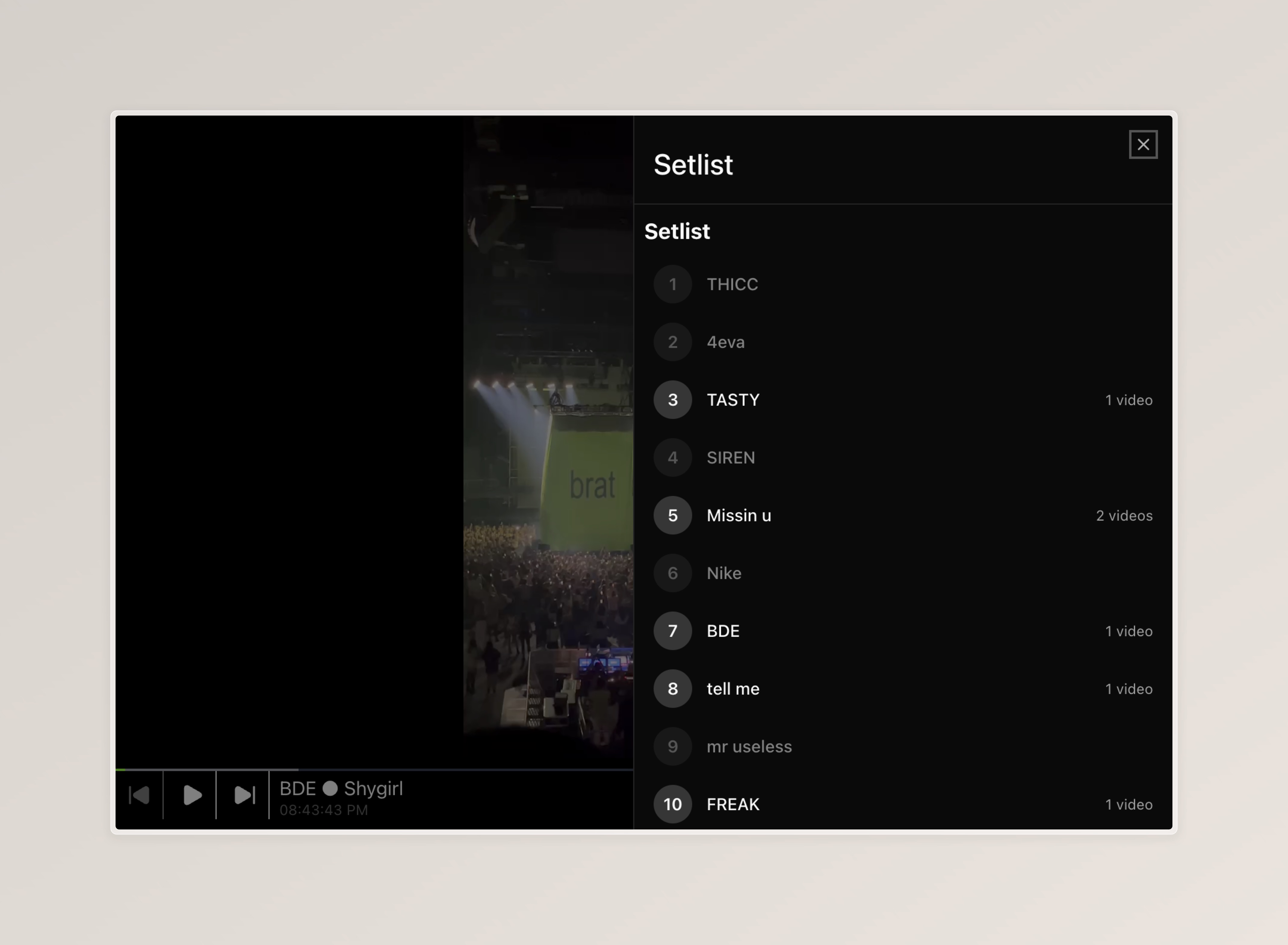Open the song THICC in setlist
Screen dimensions: 1288x945
tap(732, 284)
